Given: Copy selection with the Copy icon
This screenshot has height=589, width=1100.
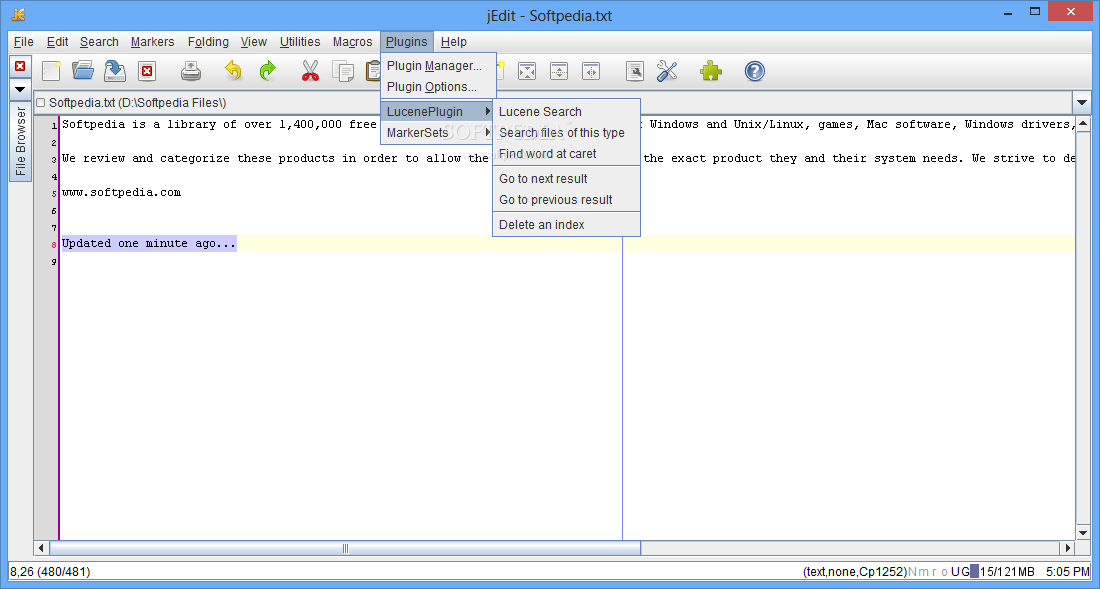Looking at the screenshot, I should pos(343,71).
